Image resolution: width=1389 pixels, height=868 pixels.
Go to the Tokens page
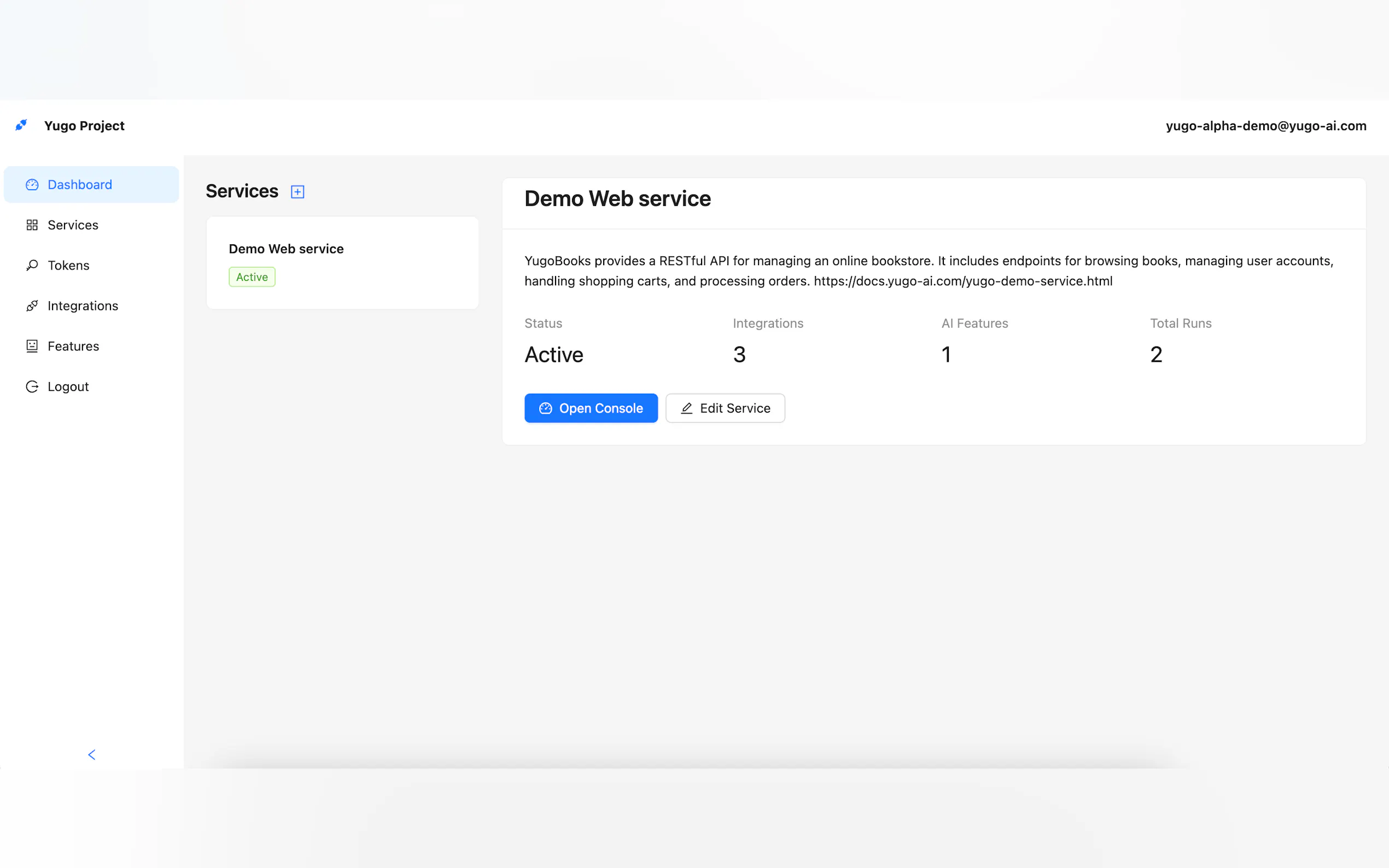click(68, 265)
